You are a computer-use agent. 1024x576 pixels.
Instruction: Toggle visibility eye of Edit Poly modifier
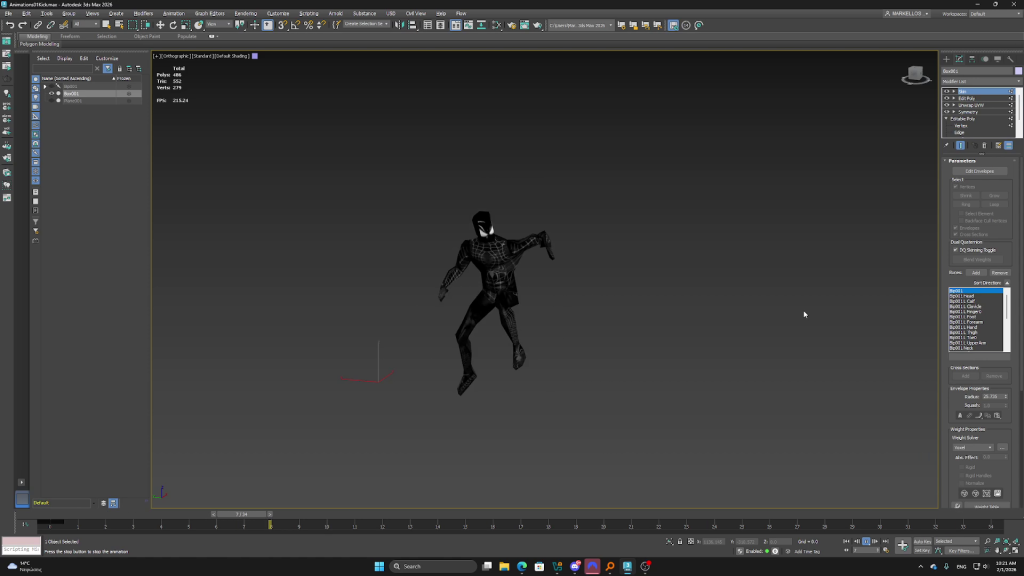pyautogui.click(x=947, y=99)
